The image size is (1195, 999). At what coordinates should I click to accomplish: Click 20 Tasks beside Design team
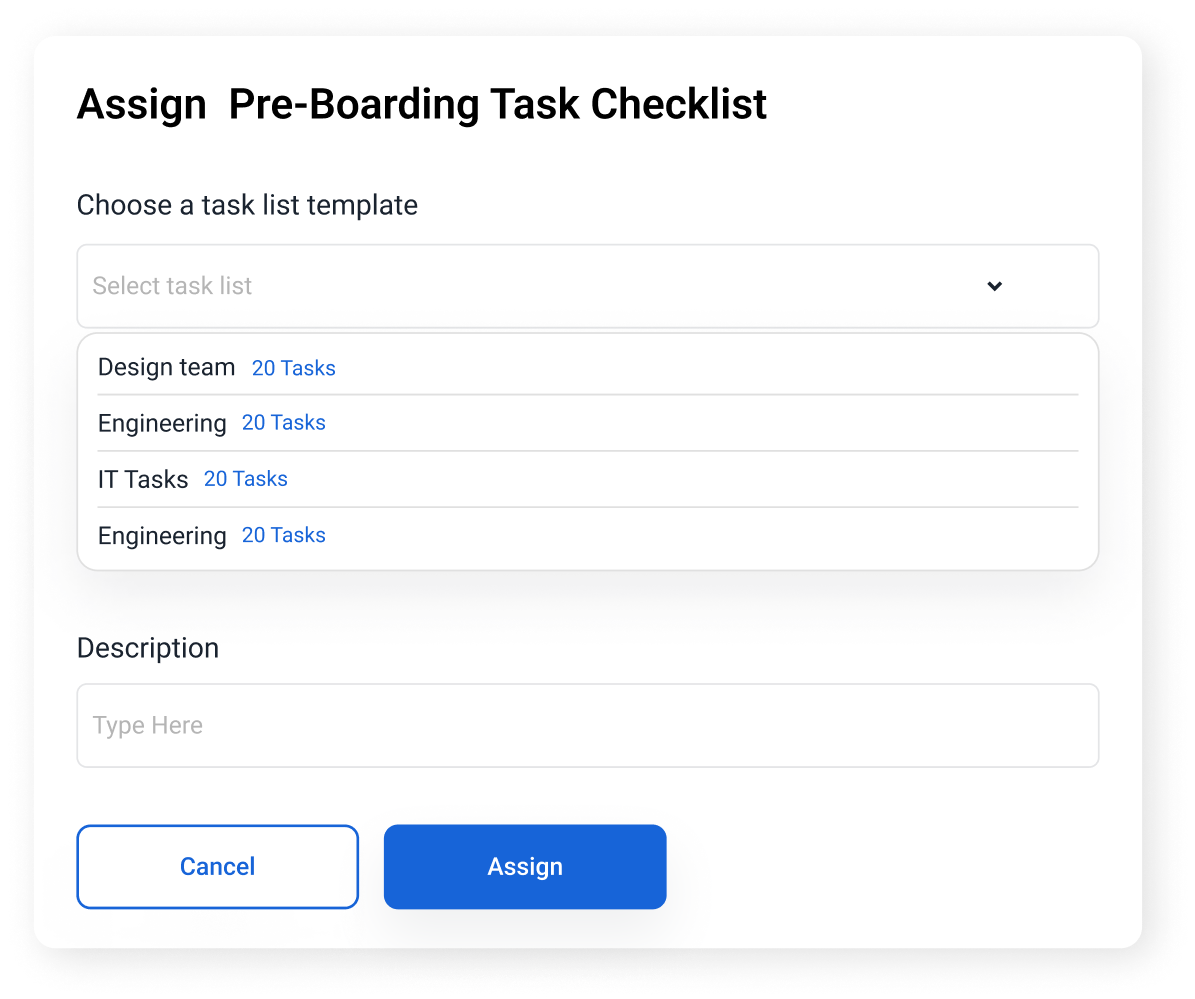click(x=293, y=369)
